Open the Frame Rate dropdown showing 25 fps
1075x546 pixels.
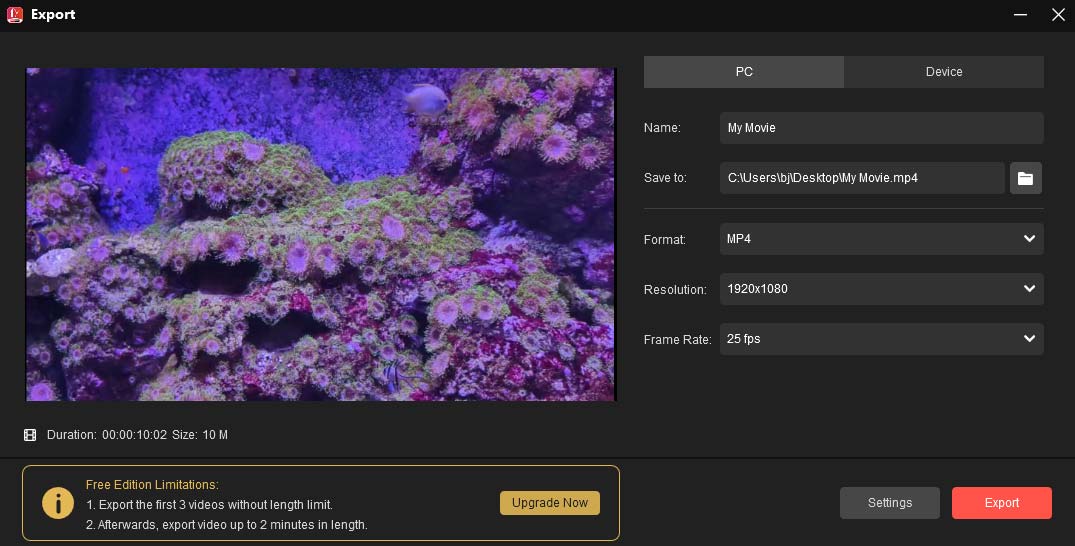click(882, 339)
